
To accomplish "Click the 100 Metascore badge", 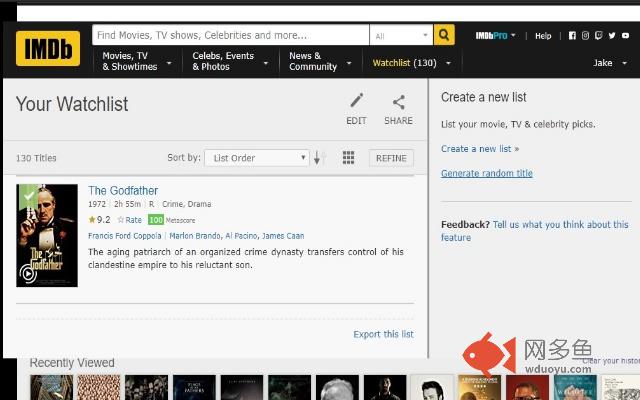I will coord(156,220).
